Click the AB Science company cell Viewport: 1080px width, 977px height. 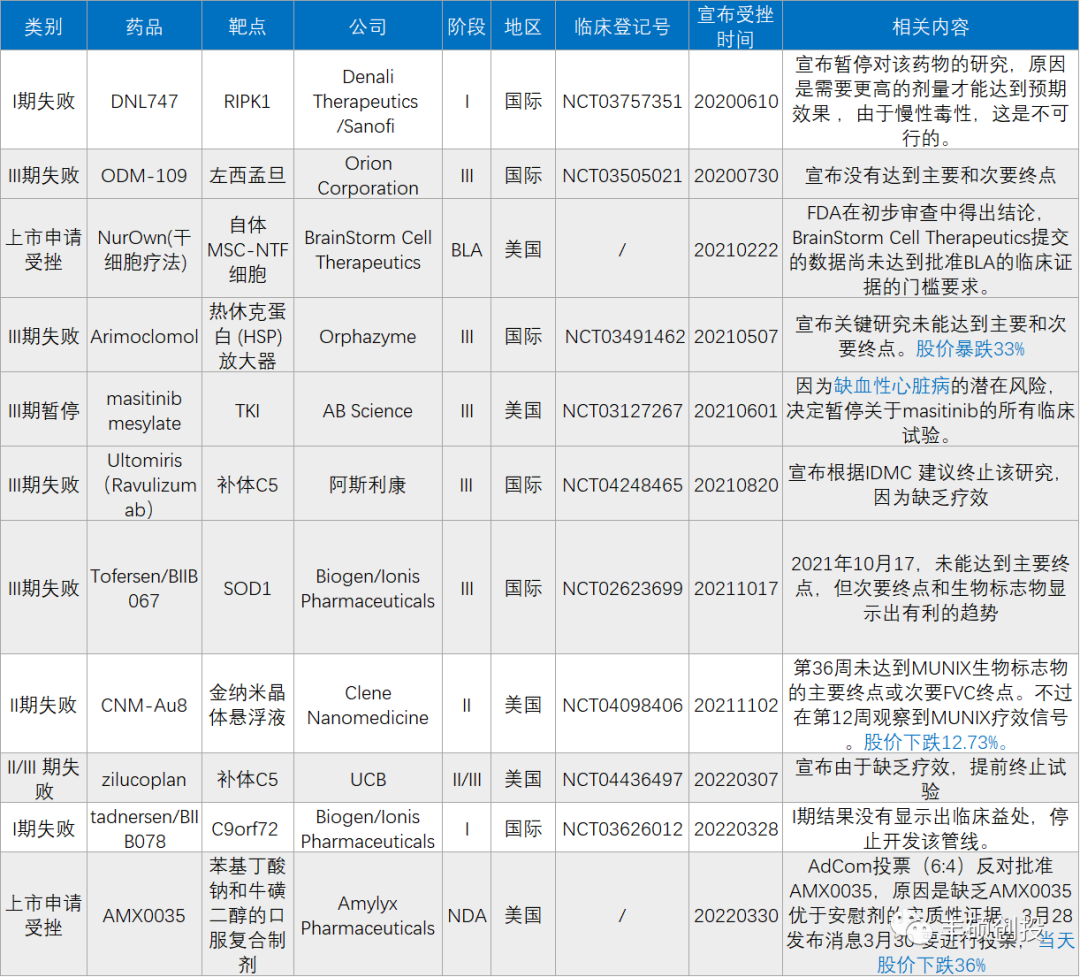[x=368, y=411]
